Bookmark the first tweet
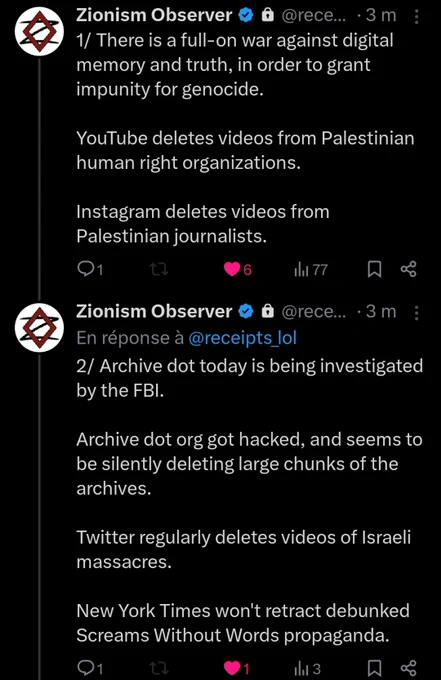This screenshot has height=680, width=441. point(374,269)
